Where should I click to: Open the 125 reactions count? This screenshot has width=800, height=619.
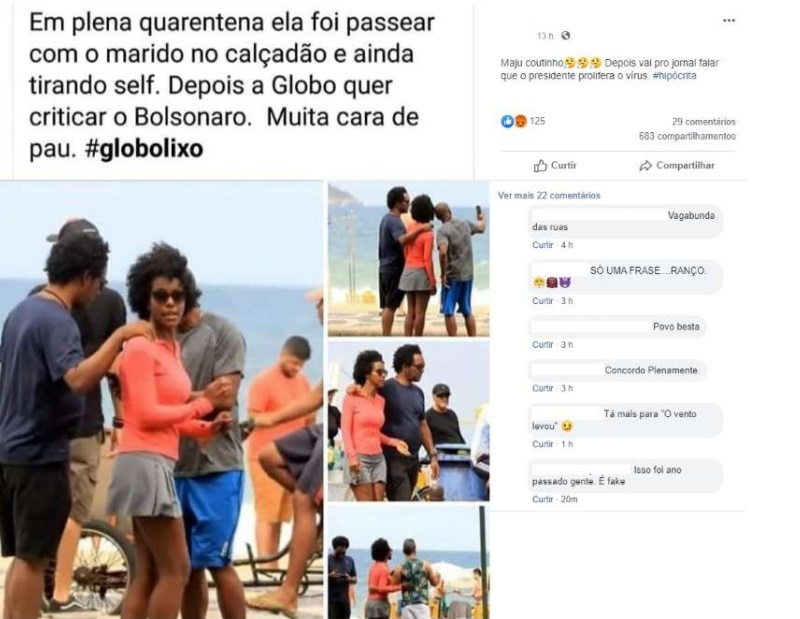537,121
